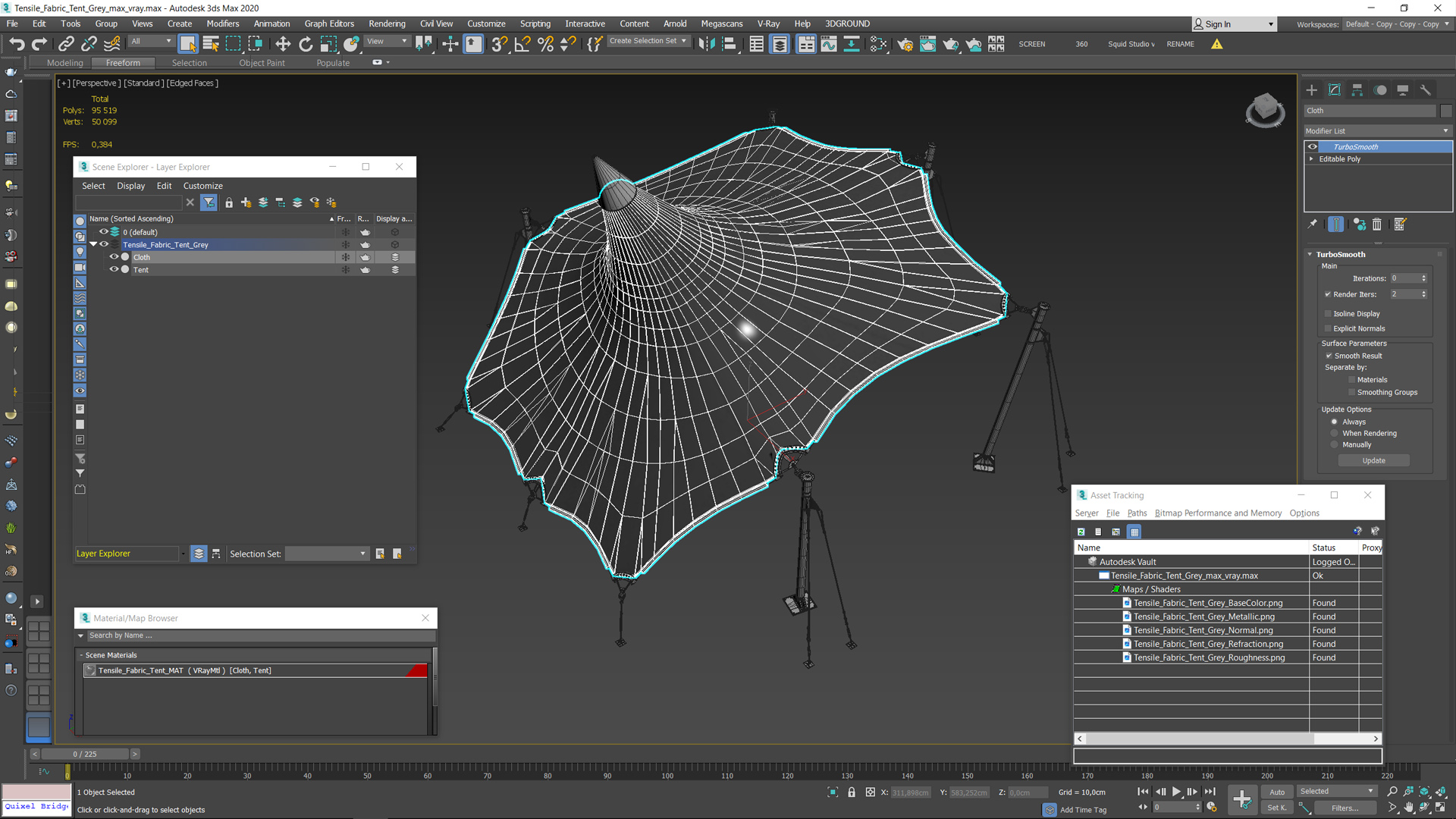Open the selection filter All dropdown
The image size is (1456, 819).
point(151,42)
